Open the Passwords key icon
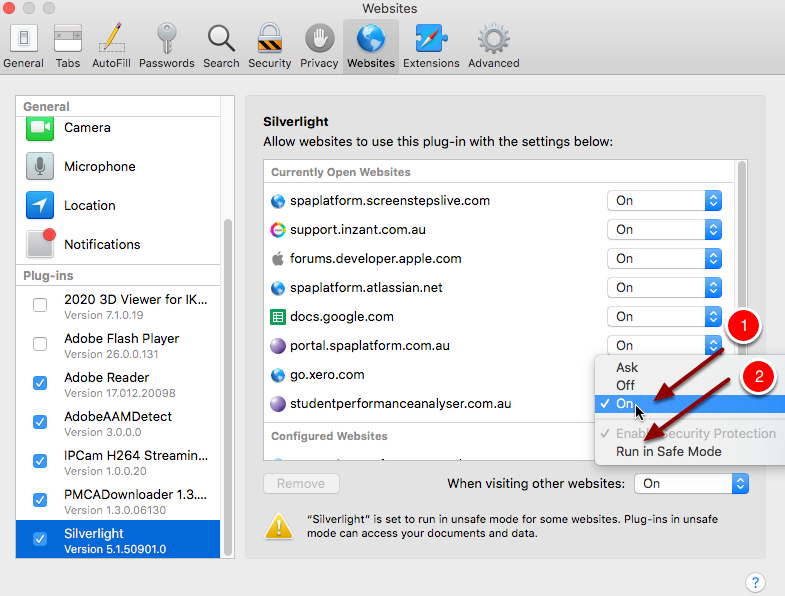This screenshot has width=785, height=596. point(166,38)
